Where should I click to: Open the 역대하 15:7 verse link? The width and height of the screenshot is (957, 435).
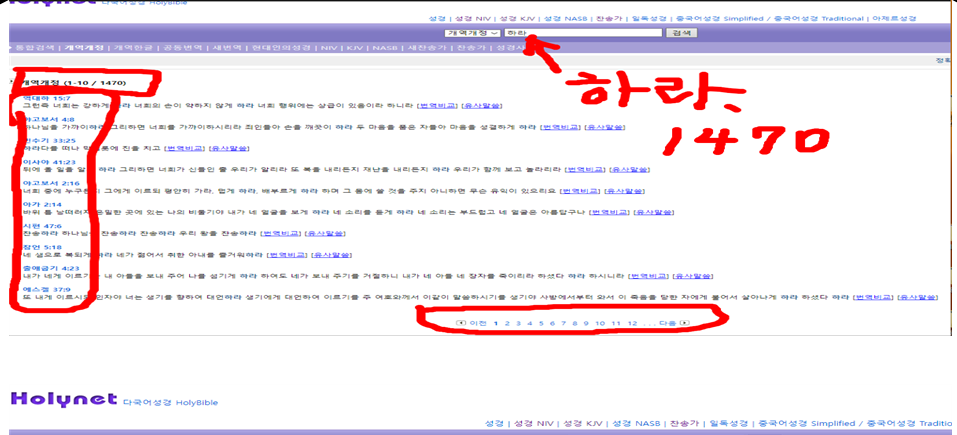[46, 99]
